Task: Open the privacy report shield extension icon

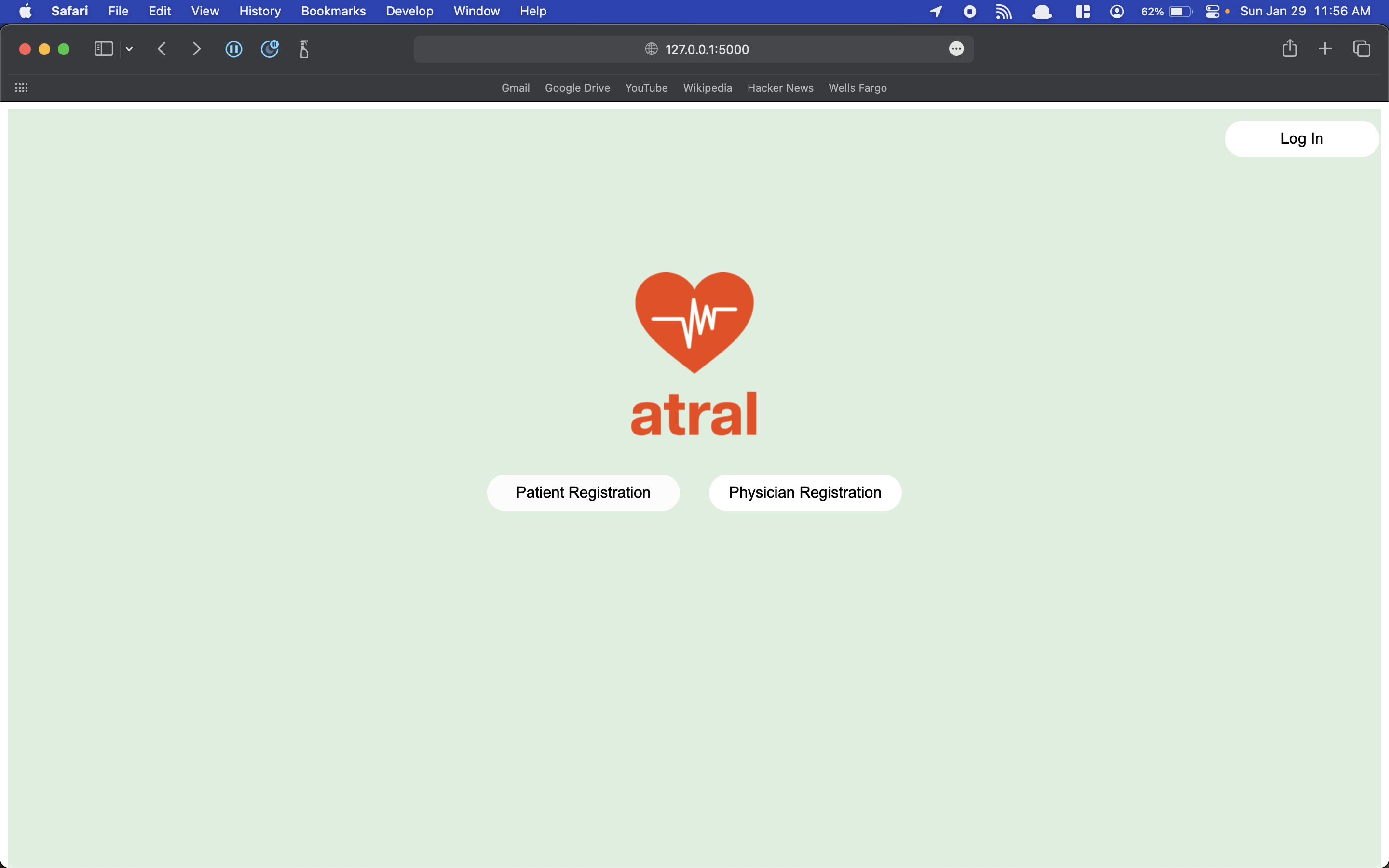Action: point(269,49)
